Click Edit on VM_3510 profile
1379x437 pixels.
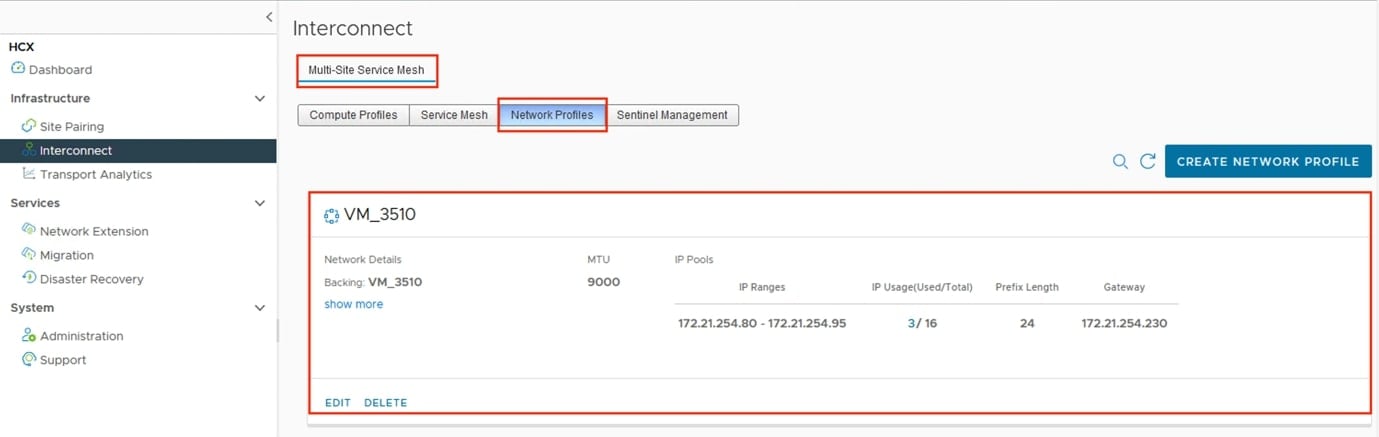(x=338, y=403)
